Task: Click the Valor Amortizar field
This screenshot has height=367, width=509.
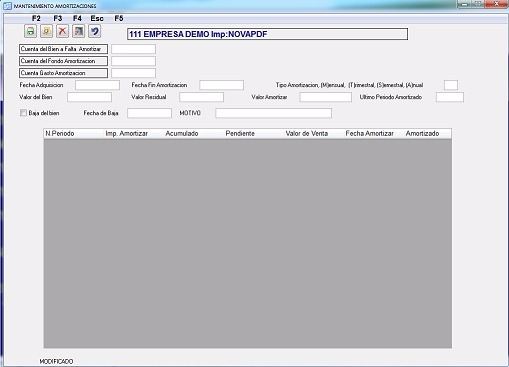Action: 326,97
